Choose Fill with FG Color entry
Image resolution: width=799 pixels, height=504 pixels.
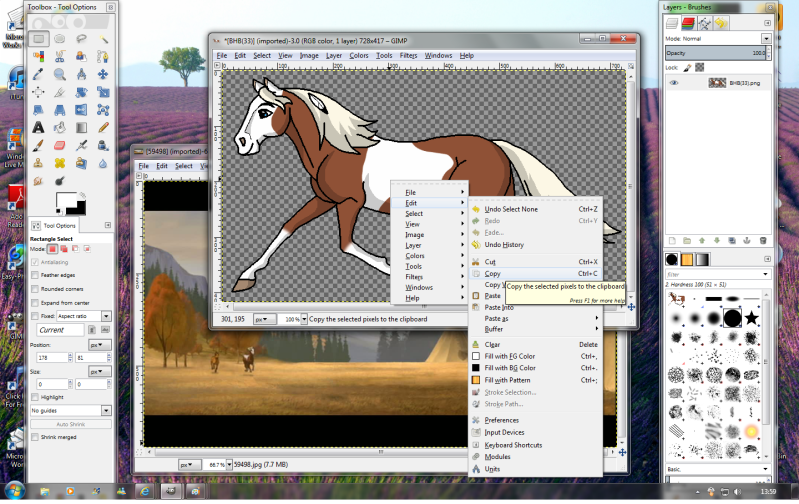pyautogui.click(x=535, y=356)
